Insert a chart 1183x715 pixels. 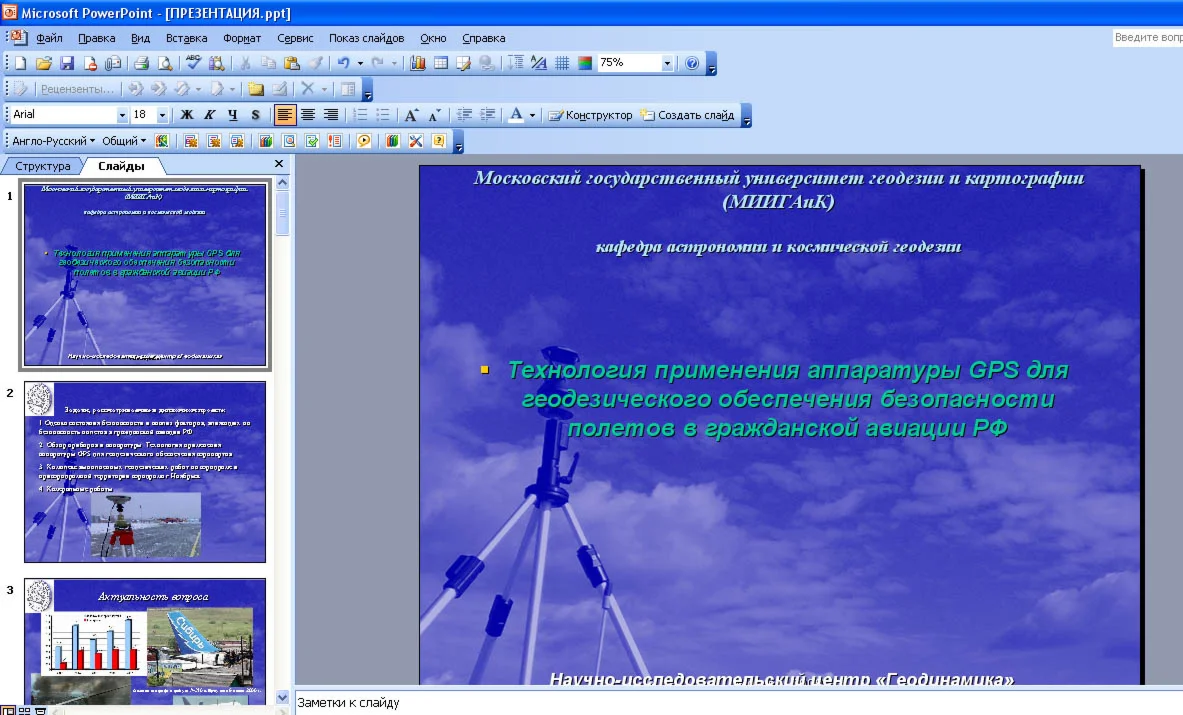click(x=417, y=63)
